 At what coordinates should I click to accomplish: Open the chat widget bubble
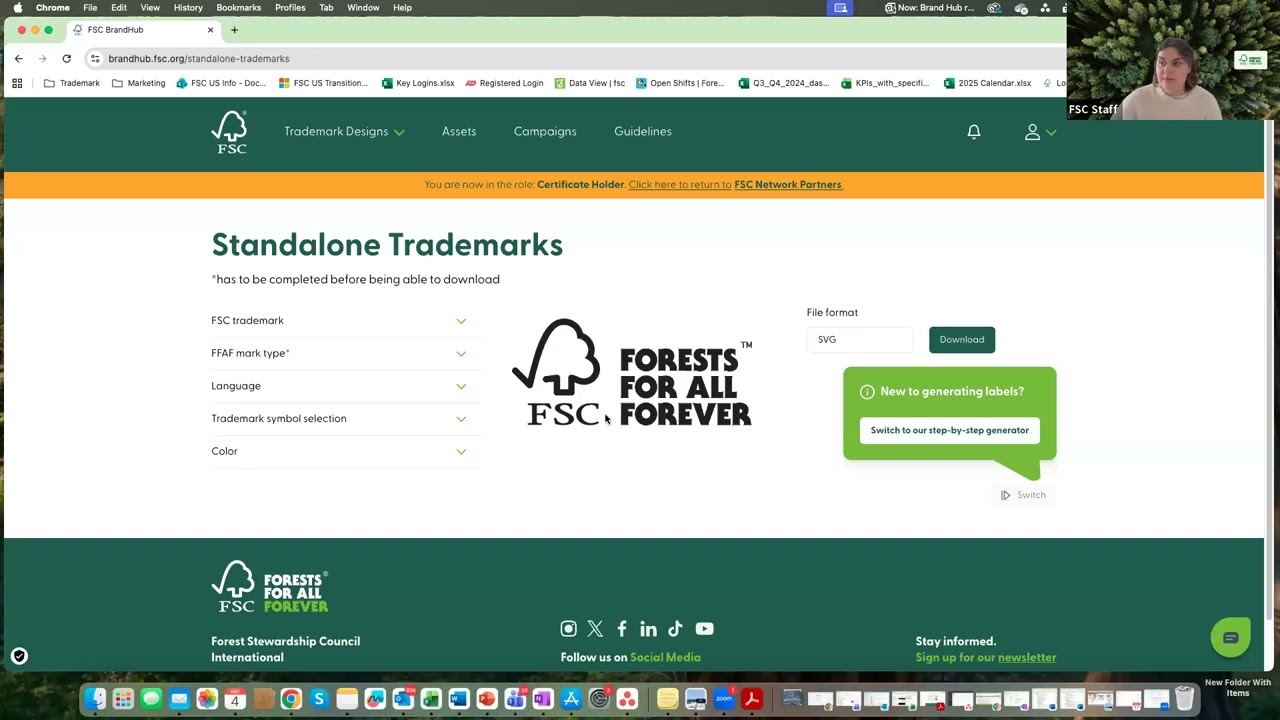pyautogui.click(x=1231, y=637)
